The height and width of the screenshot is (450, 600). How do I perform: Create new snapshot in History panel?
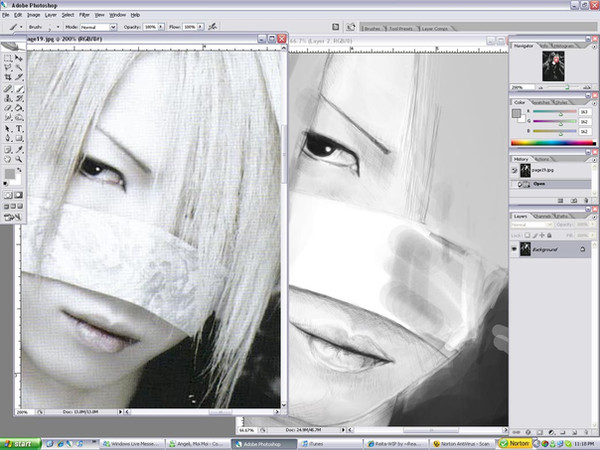point(574,201)
